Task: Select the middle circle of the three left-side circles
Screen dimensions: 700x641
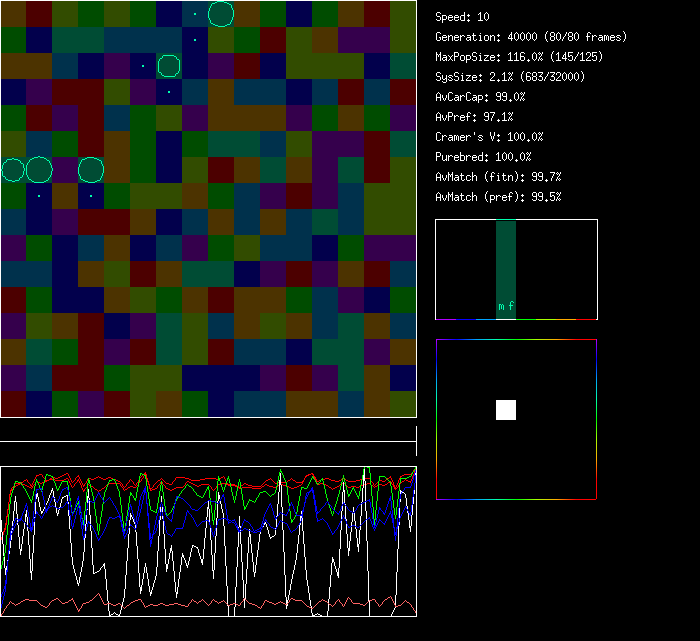Action: point(39,170)
